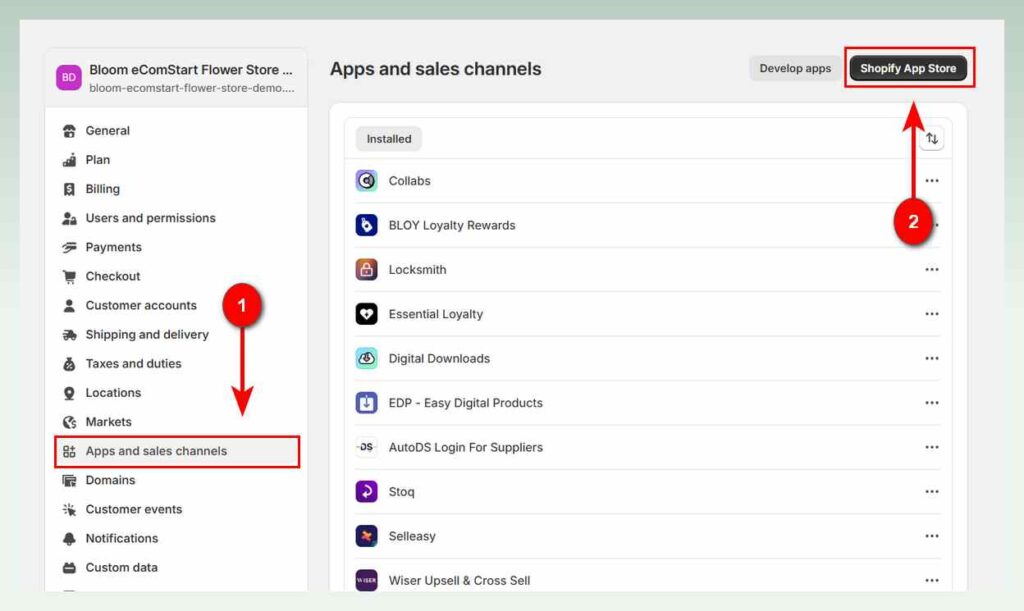Click the AutoDS Login For Suppliers name

click(x=466, y=447)
